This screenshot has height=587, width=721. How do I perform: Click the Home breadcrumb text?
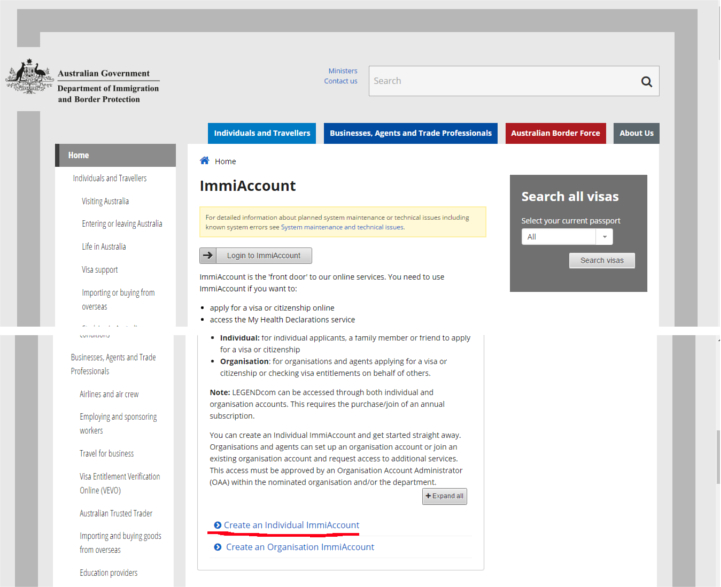225,161
